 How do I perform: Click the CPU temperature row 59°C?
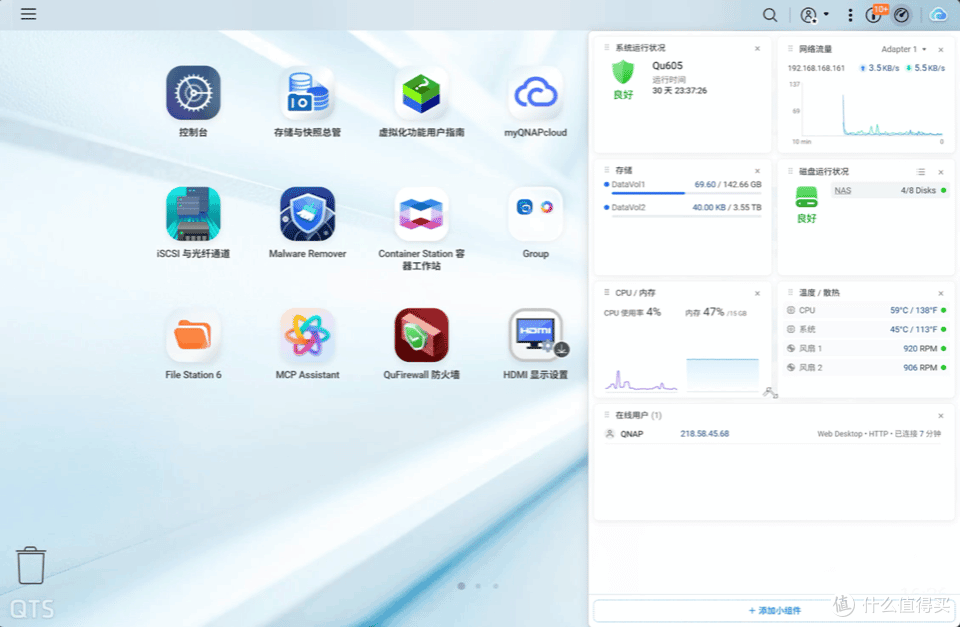click(866, 310)
